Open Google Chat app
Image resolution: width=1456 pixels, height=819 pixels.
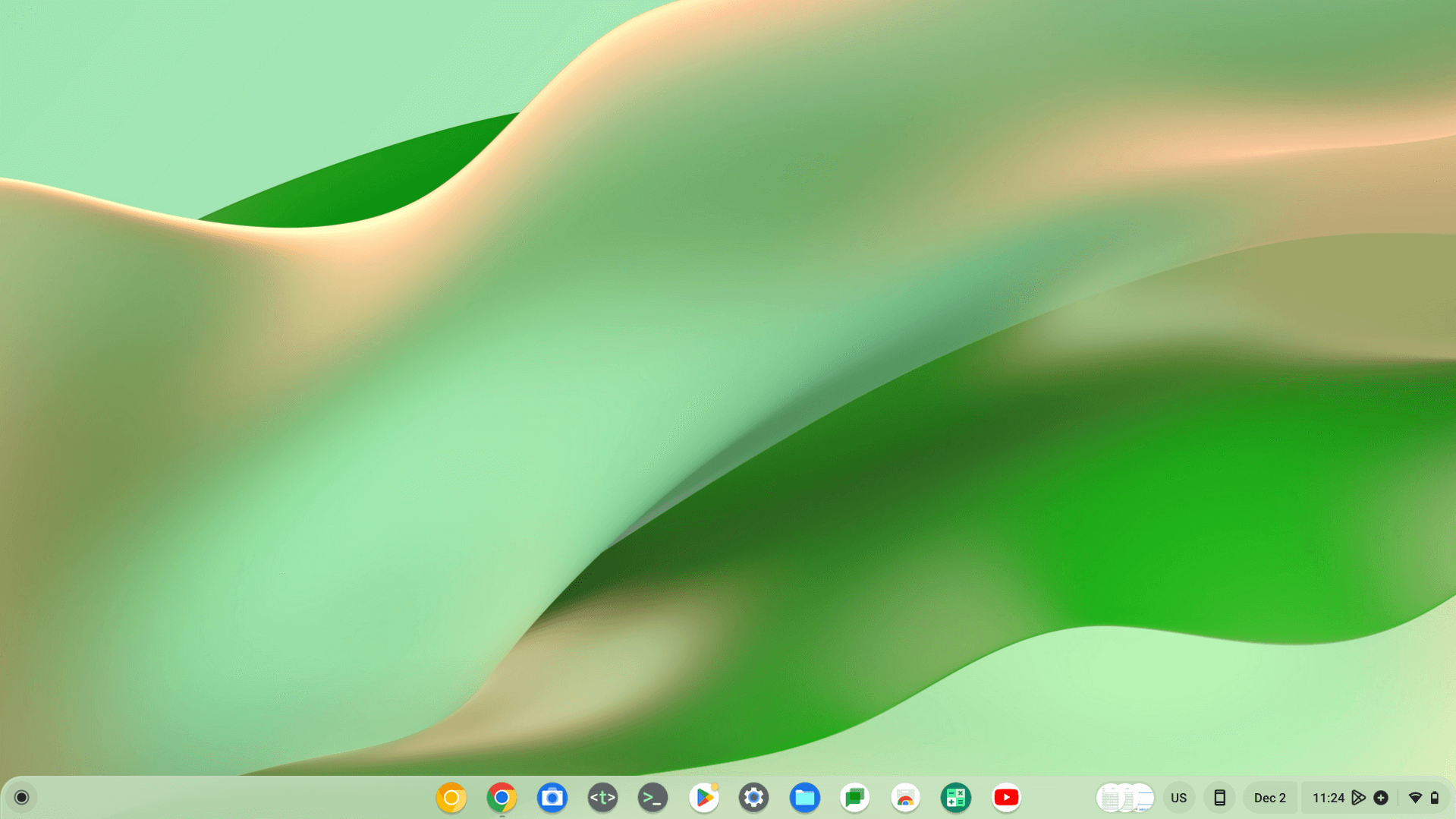tap(855, 798)
